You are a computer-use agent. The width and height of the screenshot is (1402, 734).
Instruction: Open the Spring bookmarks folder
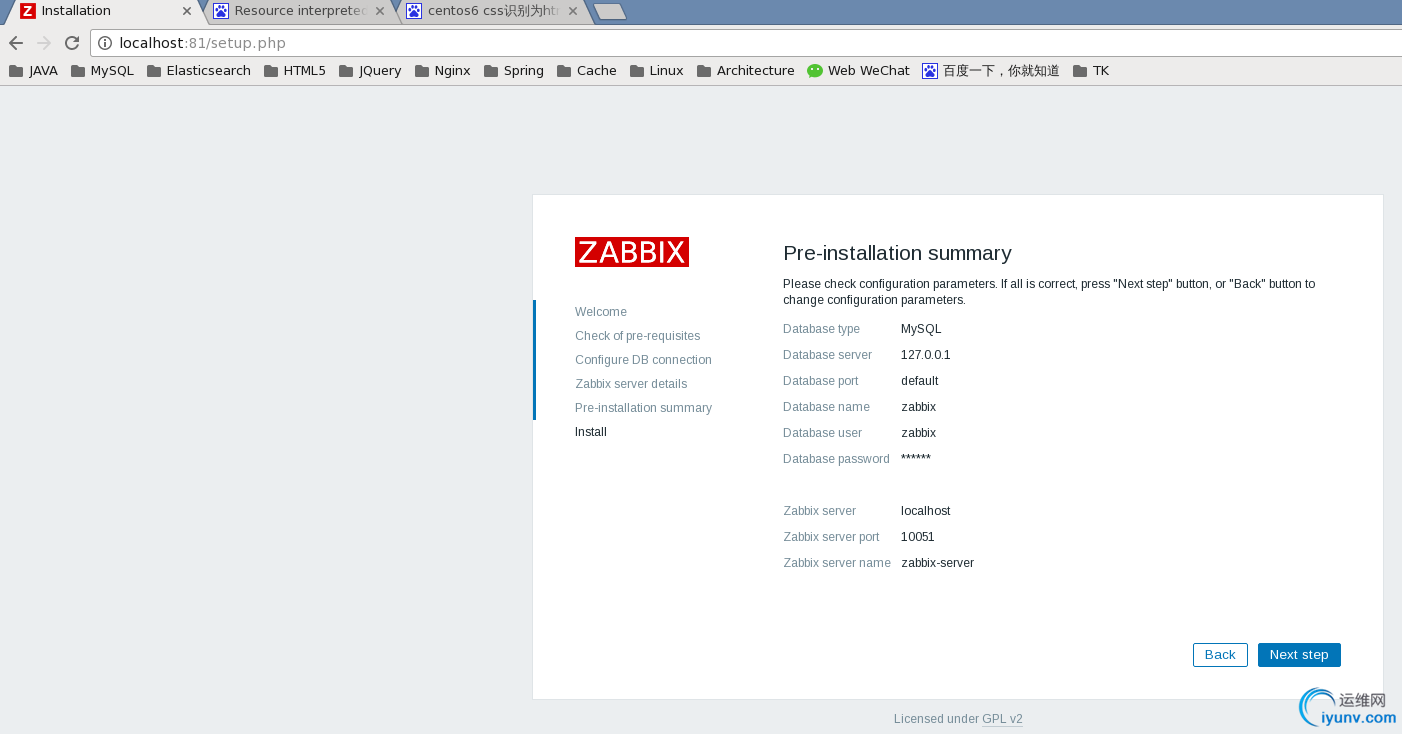point(514,71)
